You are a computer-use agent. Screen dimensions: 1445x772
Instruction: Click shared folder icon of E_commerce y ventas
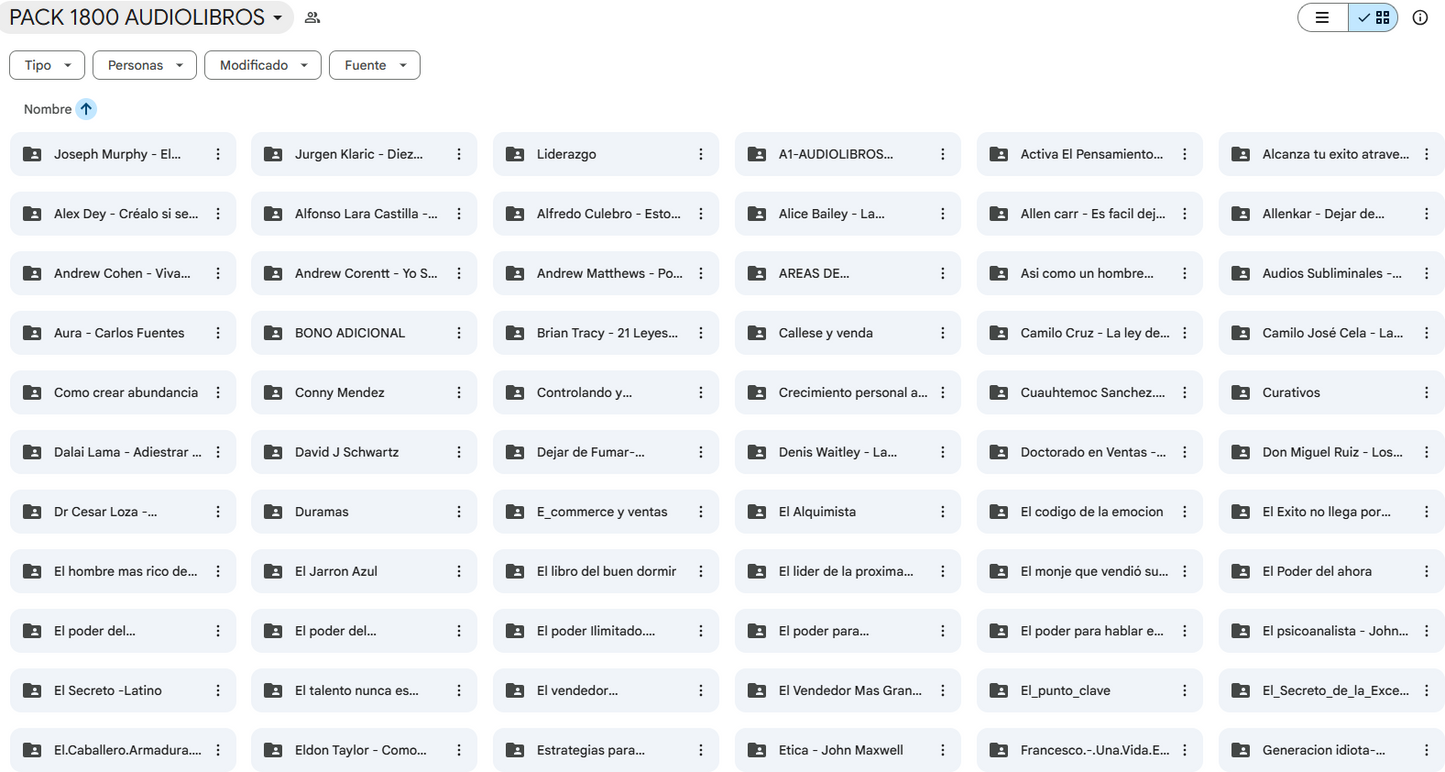pos(515,511)
